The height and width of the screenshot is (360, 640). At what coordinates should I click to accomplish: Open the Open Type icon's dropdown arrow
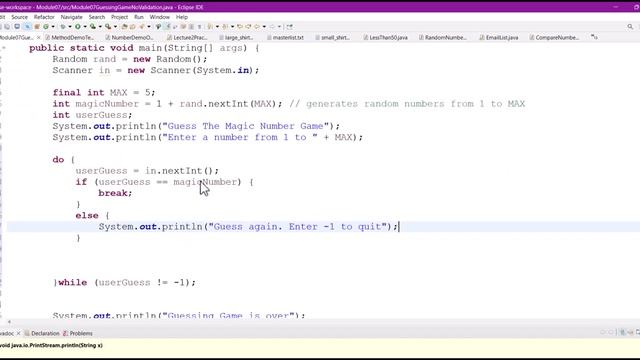pos(149,27)
